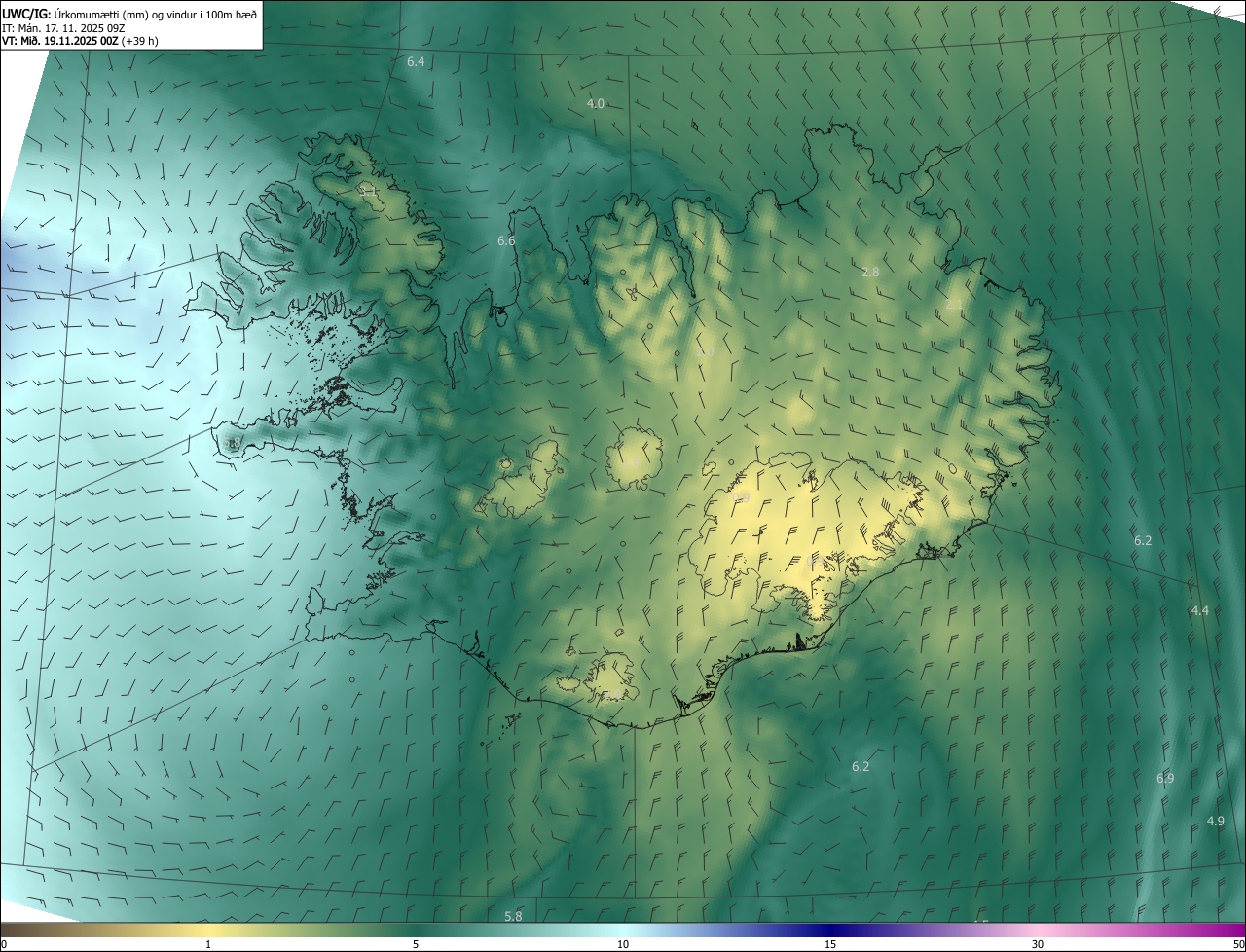Click the 10 tick on the color scale
This screenshot has height=952, width=1246.
[x=623, y=944]
